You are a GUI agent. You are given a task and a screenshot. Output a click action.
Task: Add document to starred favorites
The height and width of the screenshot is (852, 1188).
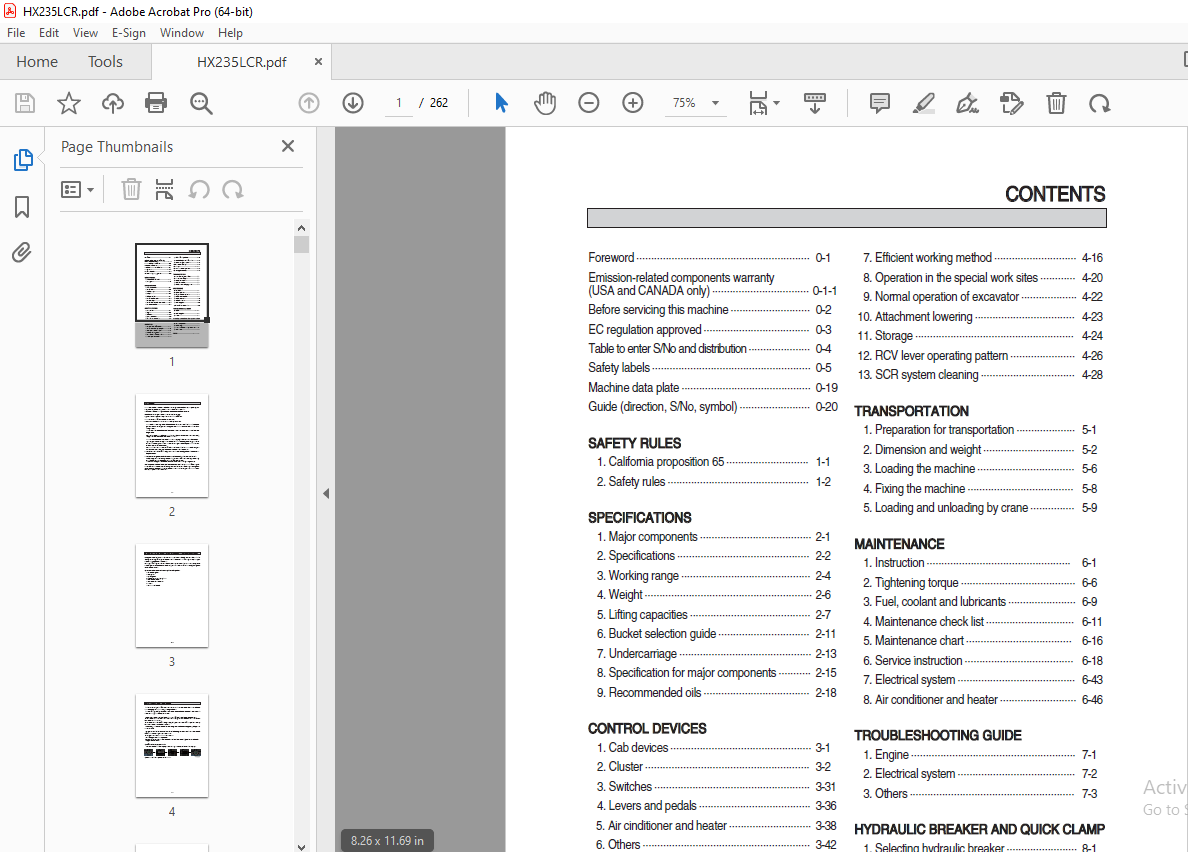(69, 103)
